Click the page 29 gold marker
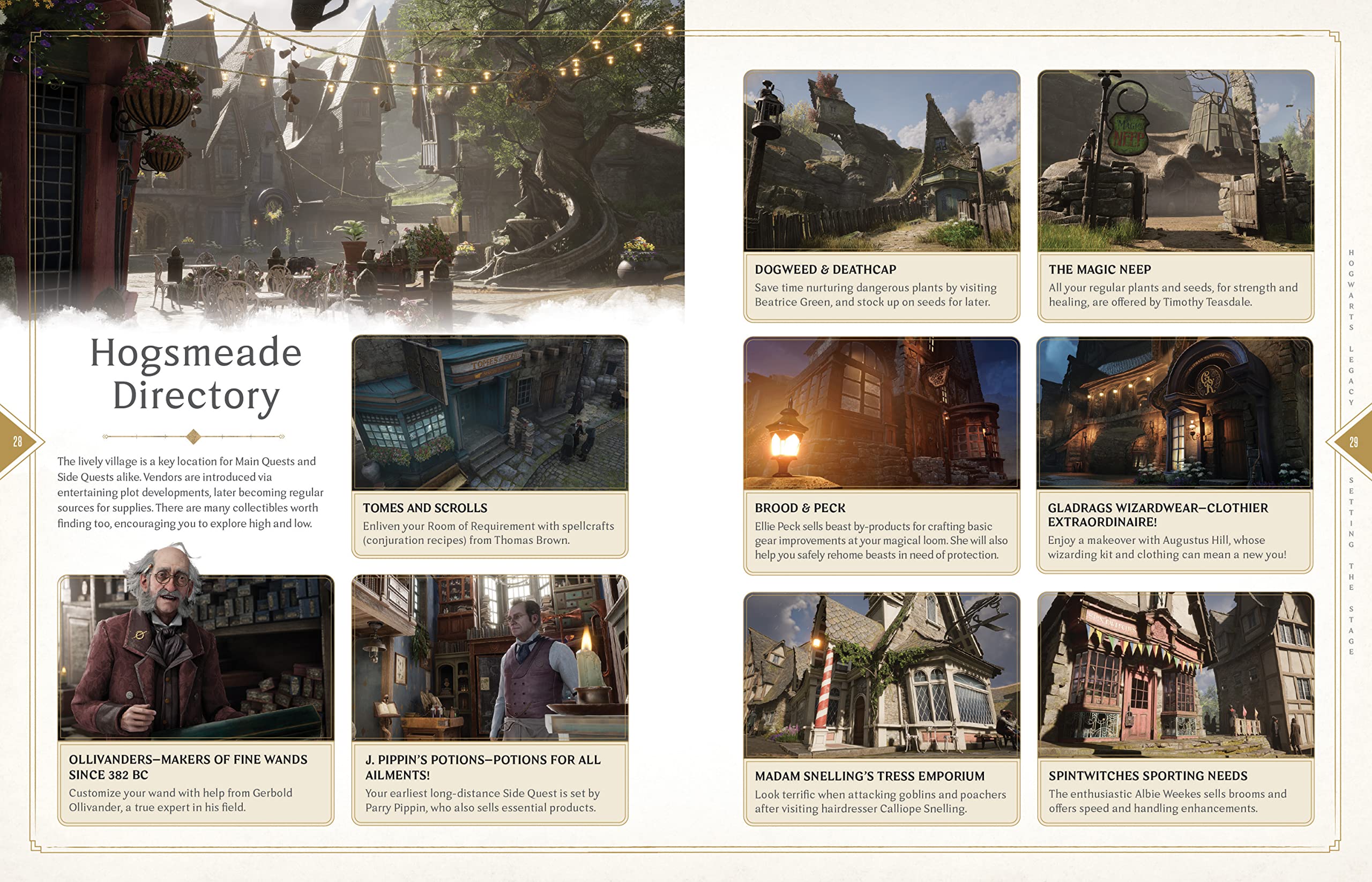The image size is (1372, 882). [x=1352, y=442]
